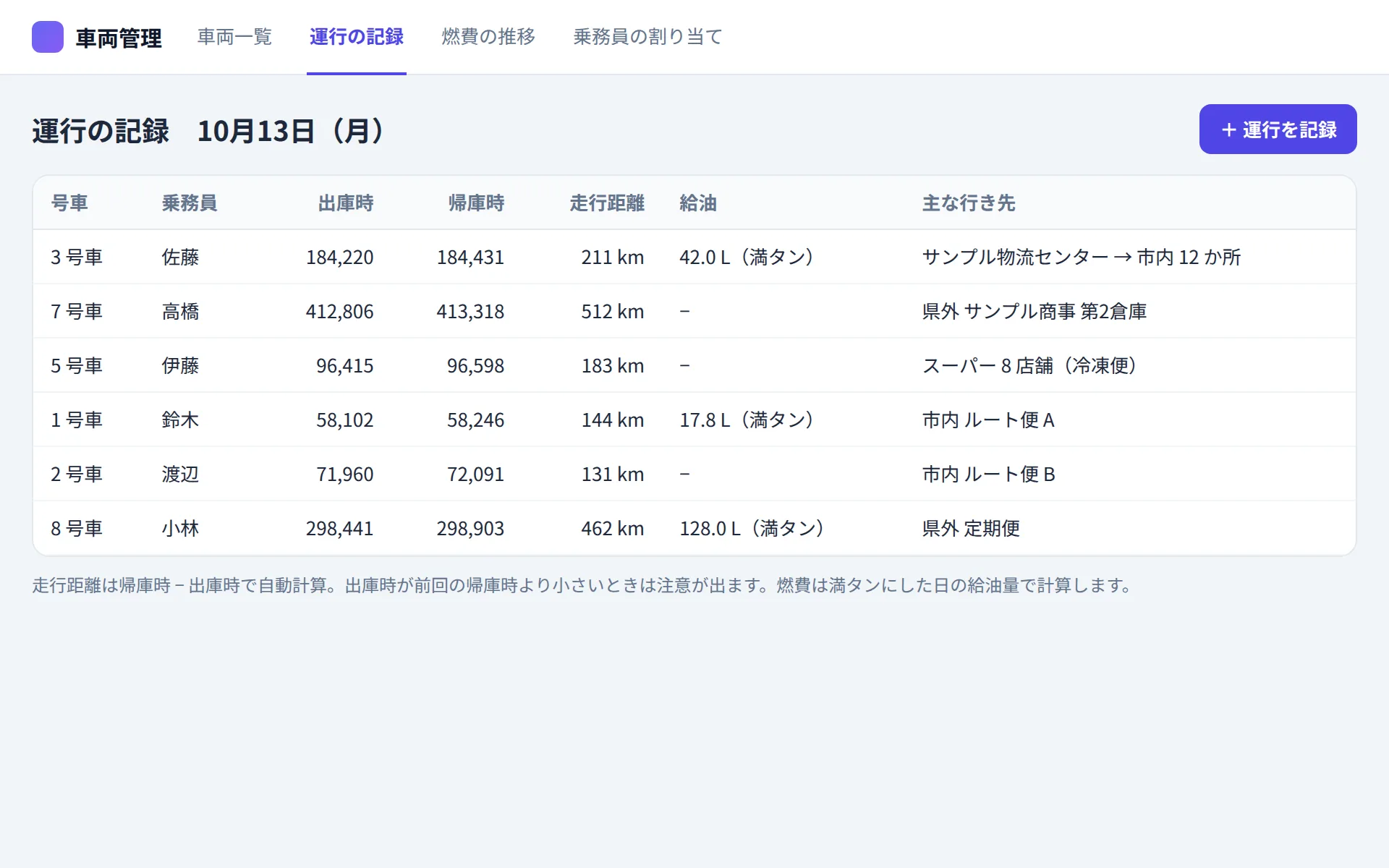Click crew member 高橋
This screenshot has width=1389, height=868.
180,312
